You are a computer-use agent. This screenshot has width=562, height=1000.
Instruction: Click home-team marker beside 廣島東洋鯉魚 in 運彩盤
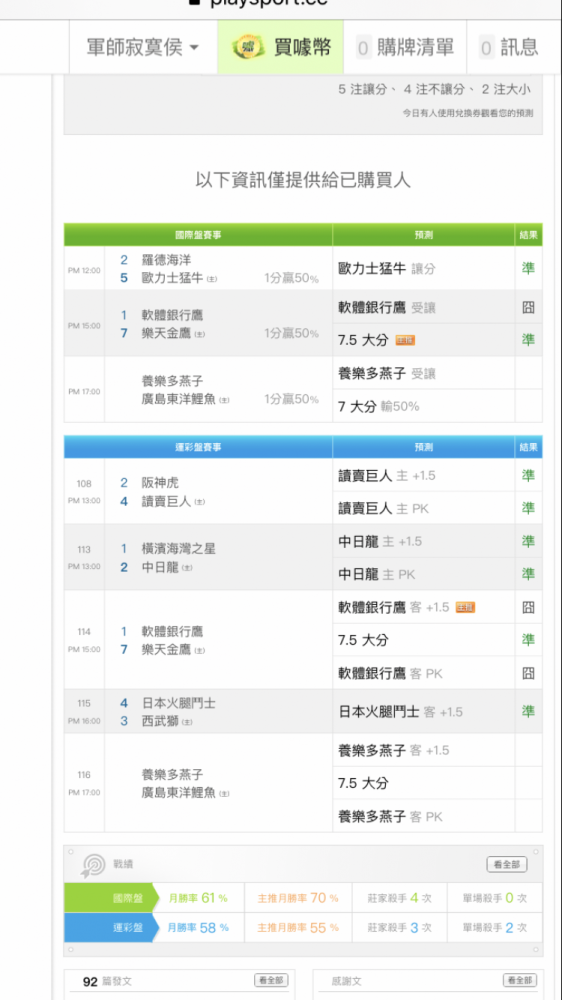pyautogui.click(x=224, y=794)
